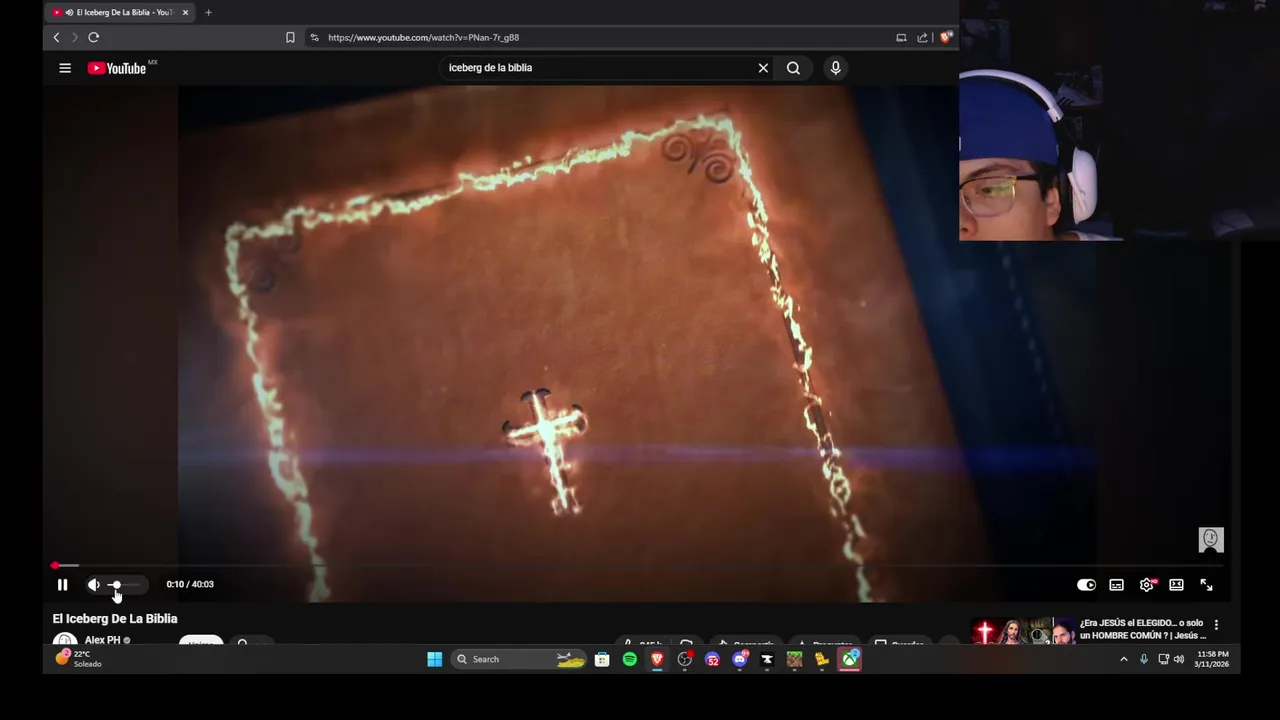
Task: Open the clock showing 11:58 PM
Action: 1211,659
